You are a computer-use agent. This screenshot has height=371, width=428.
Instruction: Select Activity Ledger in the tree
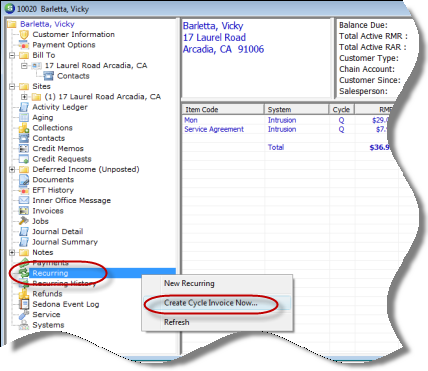click(60, 107)
